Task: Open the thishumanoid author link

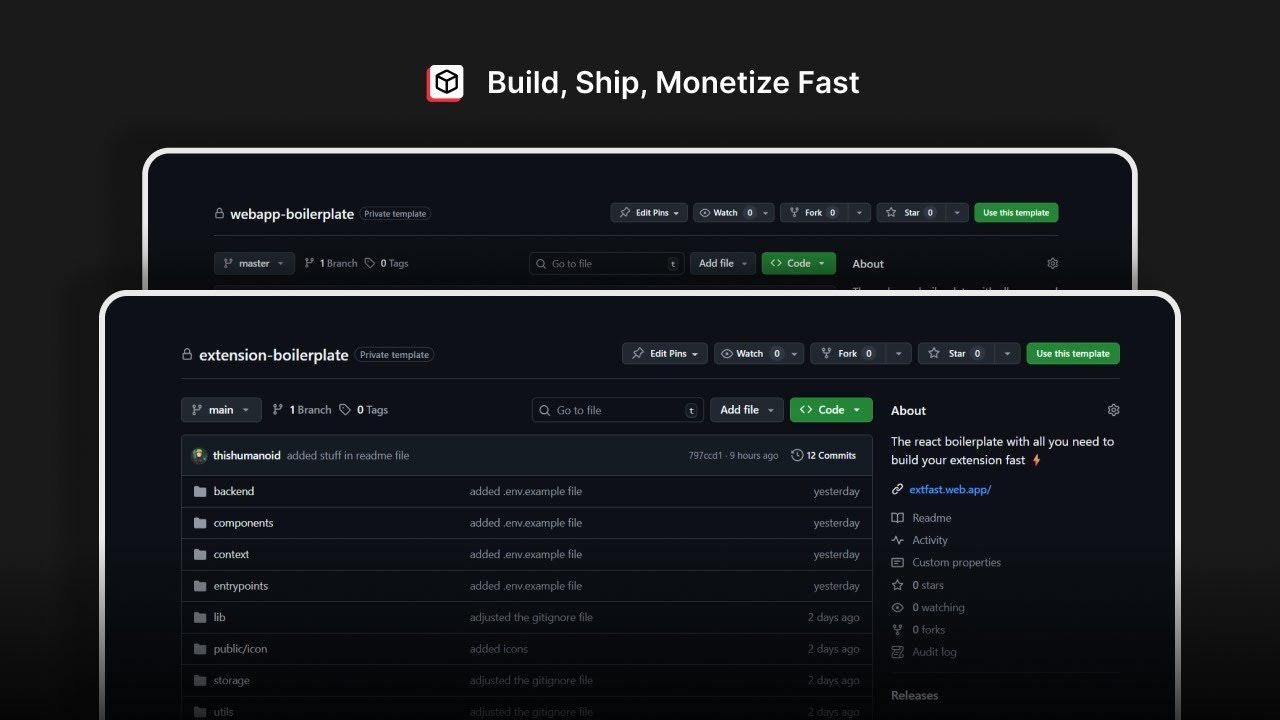Action: point(247,455)
